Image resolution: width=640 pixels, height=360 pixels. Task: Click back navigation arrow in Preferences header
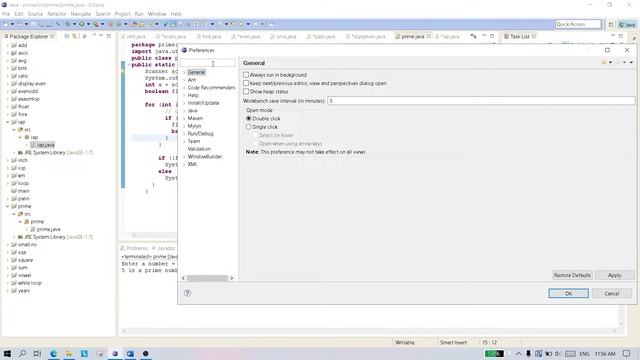click(x=604, y=63)
